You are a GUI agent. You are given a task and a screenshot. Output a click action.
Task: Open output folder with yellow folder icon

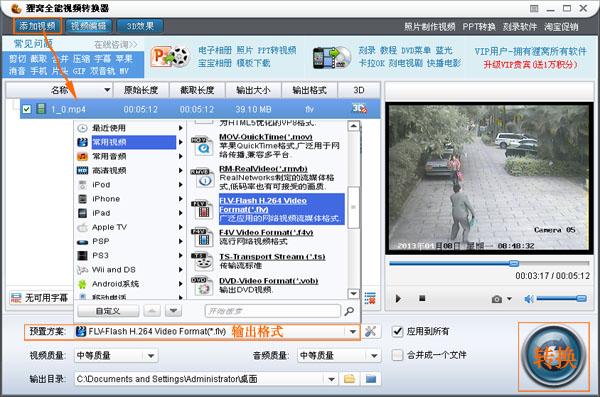[349, 379]
